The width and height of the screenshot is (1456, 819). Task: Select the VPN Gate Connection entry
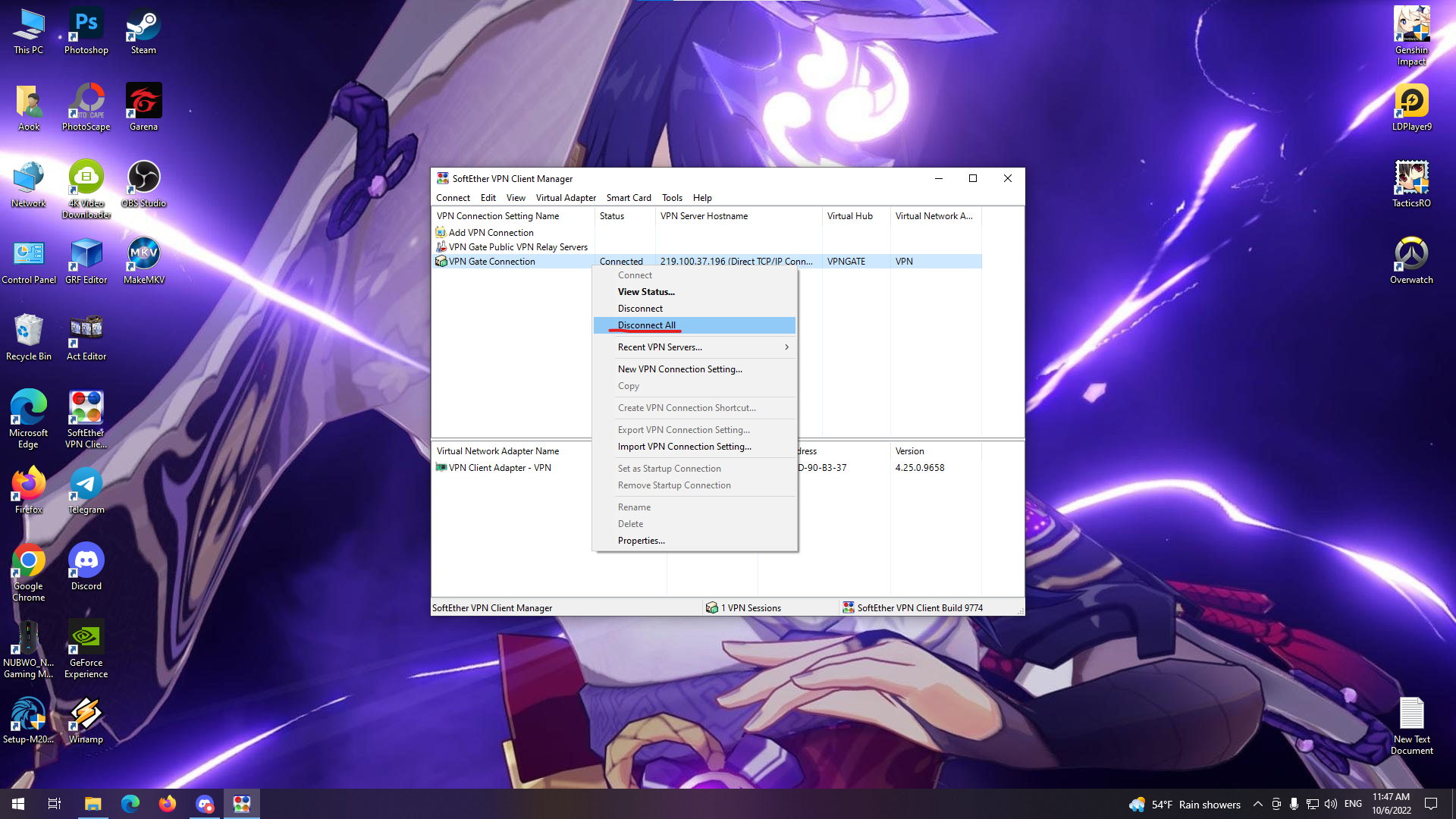point(707,262)
